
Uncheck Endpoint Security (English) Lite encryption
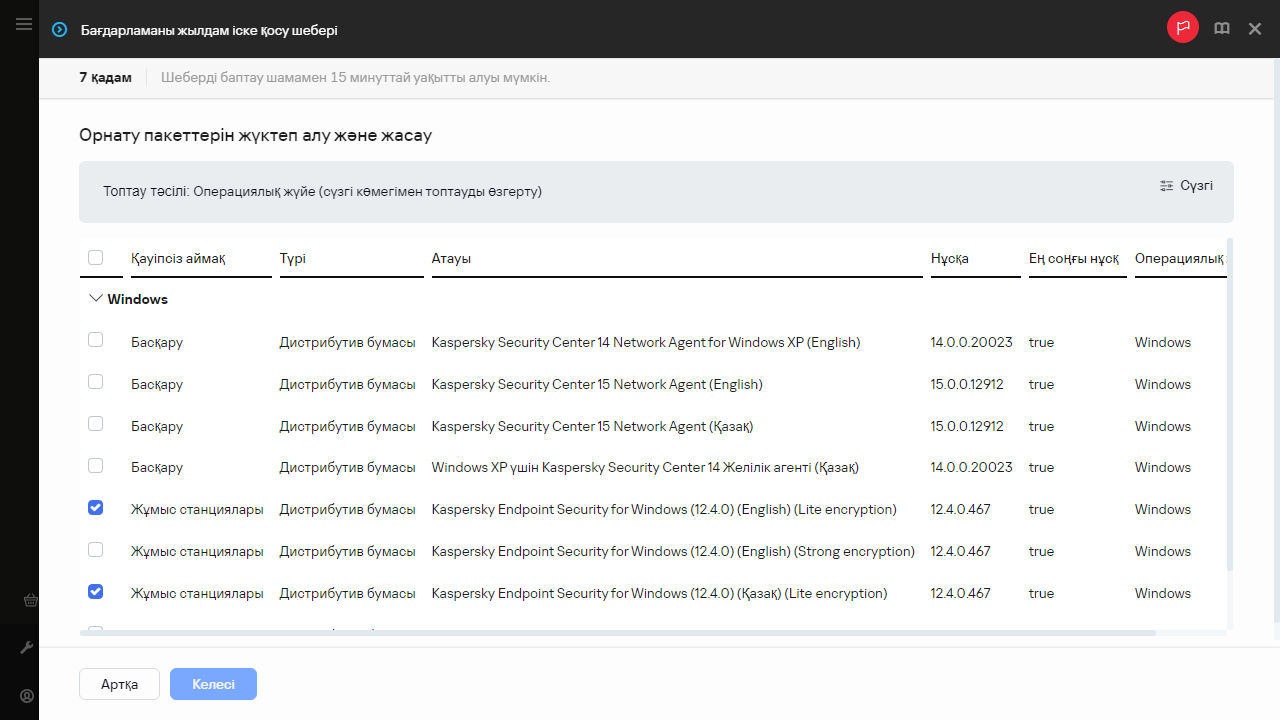pyautogui.click(x=96, y=508)
